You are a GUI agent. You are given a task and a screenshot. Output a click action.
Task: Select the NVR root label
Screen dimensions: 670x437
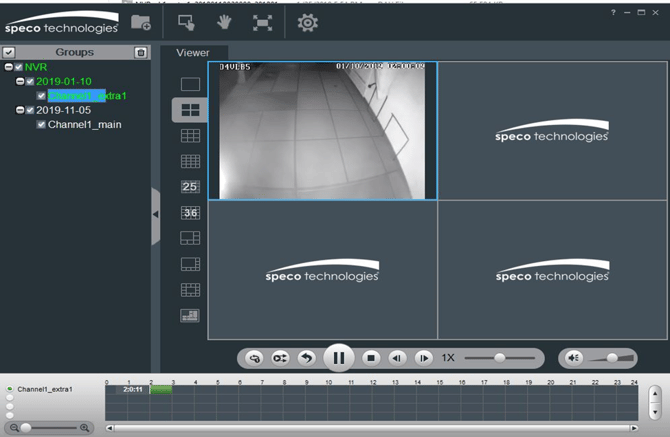36,67
